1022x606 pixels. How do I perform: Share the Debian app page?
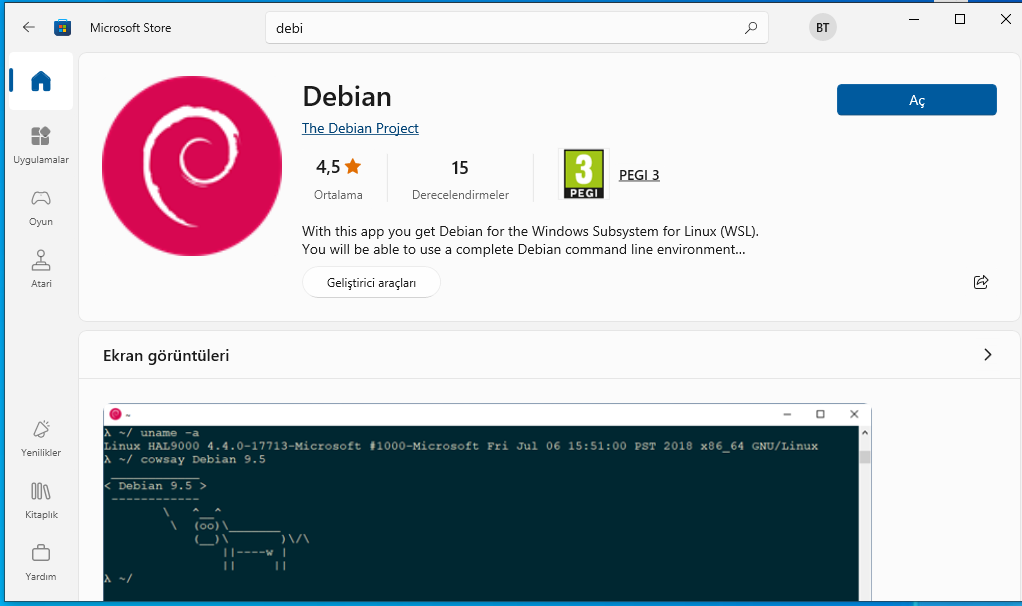pyautogui.click(x=981, y=282)
